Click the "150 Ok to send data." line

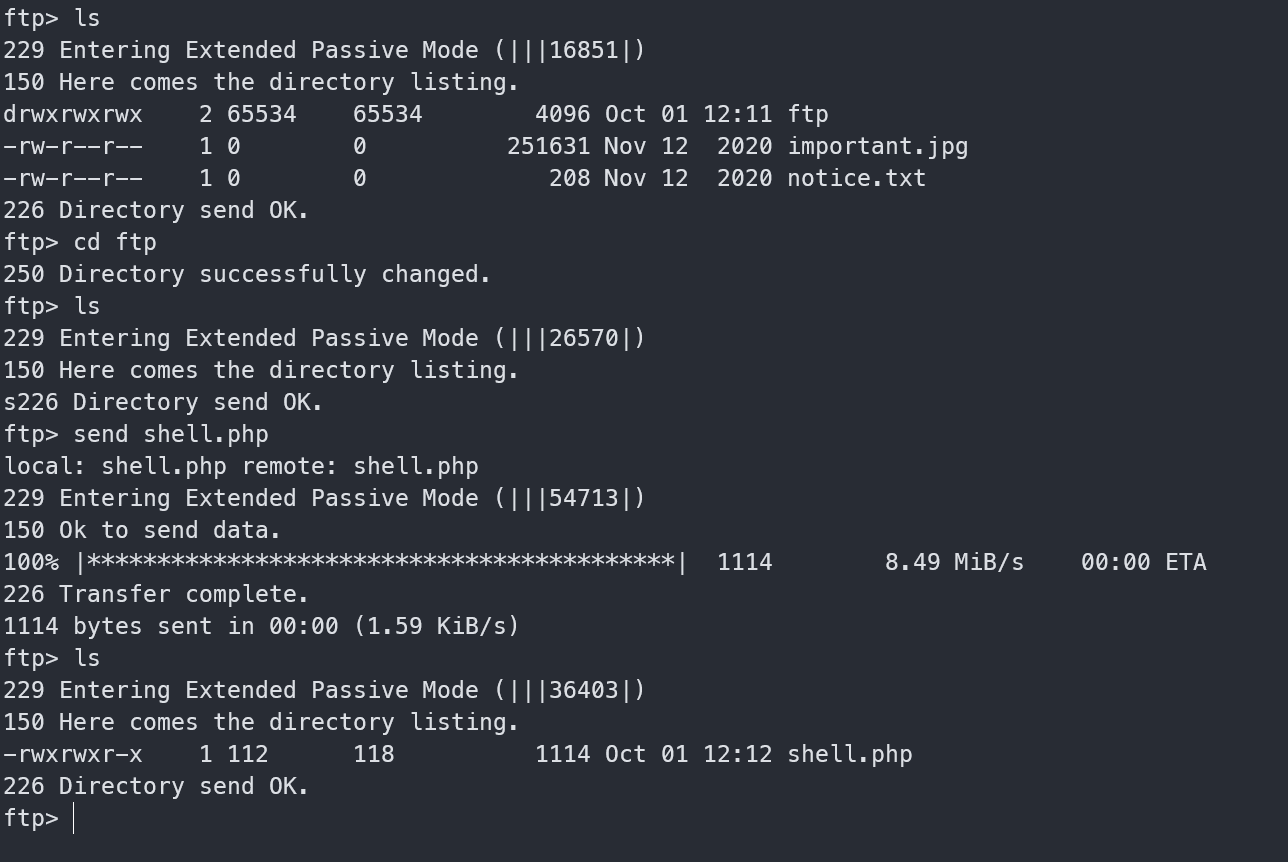(x=142, y=530)
